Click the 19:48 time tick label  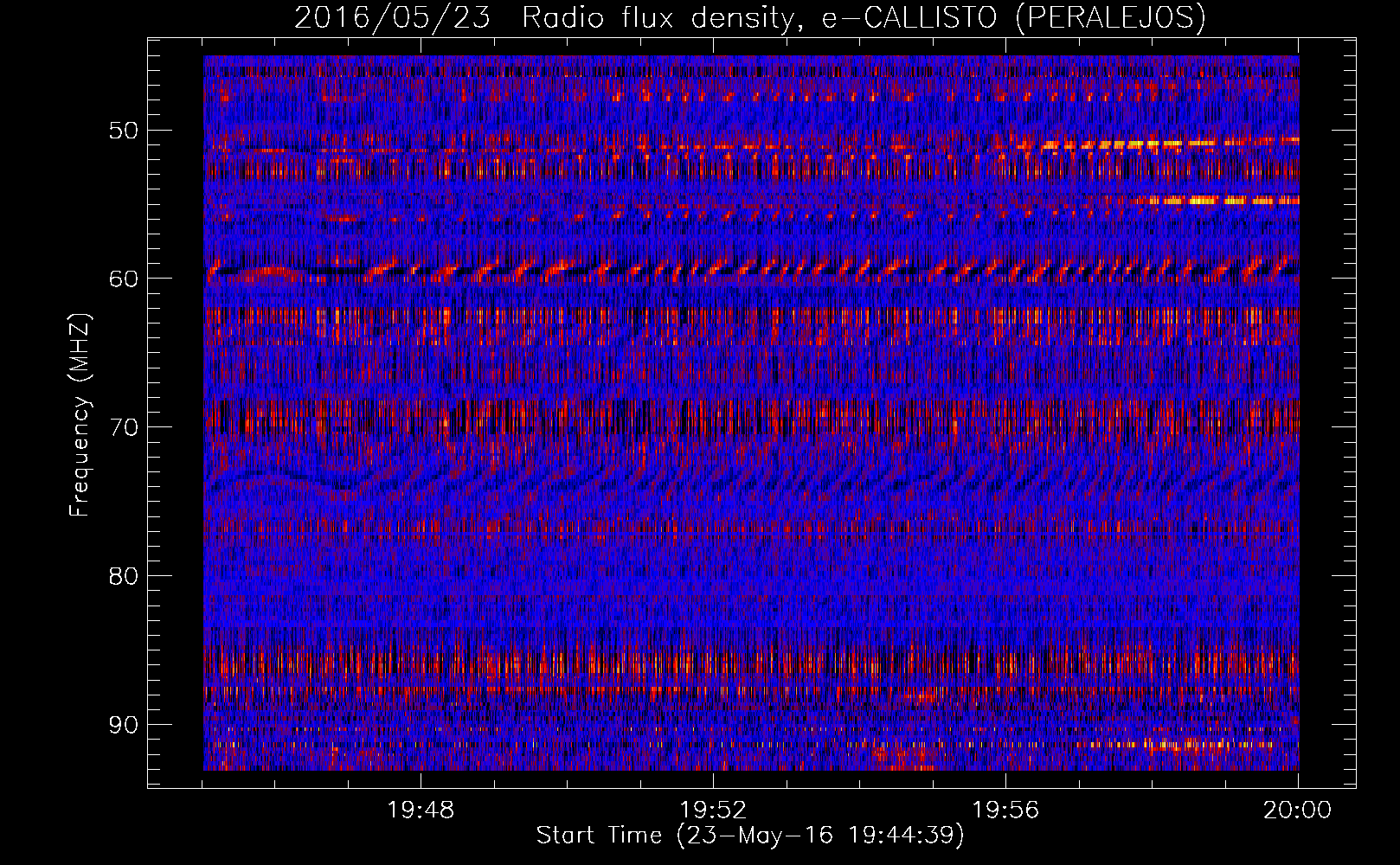(421, 811)
